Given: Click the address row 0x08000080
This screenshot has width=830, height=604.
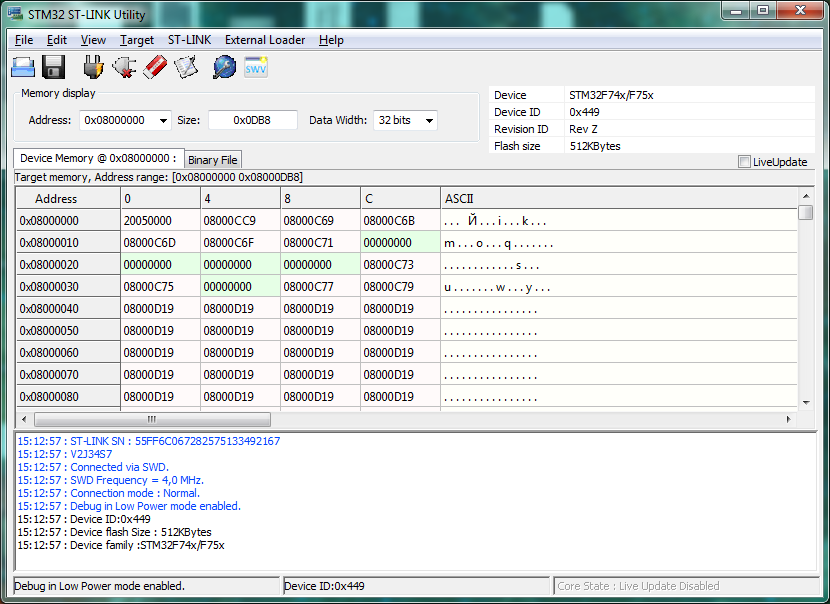Looking at the screenshot, I should (68, 396).
